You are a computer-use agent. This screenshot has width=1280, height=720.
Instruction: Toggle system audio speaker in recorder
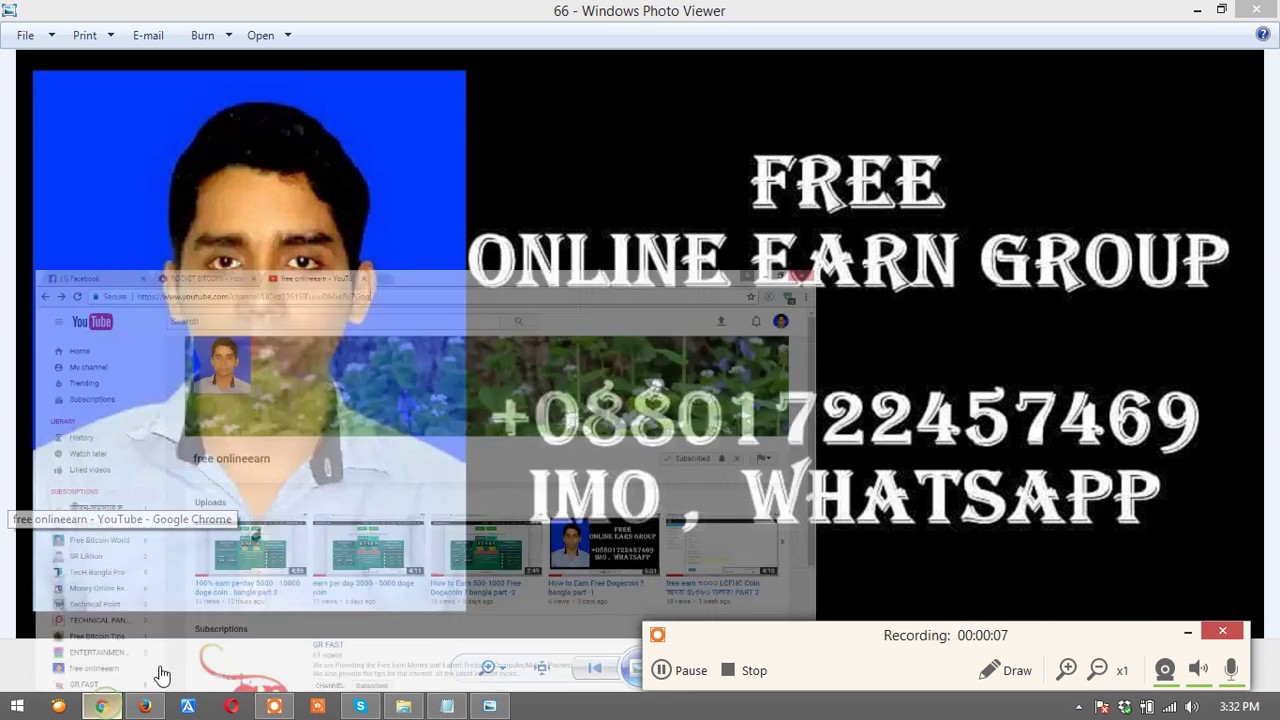1198,670
